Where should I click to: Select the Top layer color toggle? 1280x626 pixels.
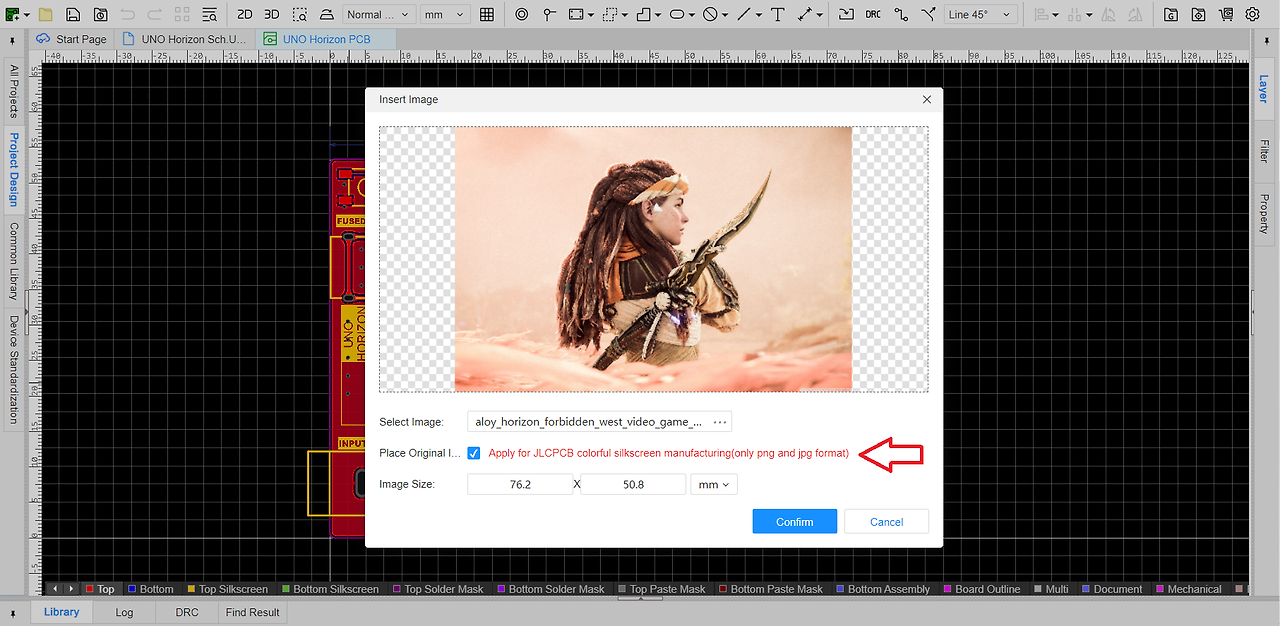pos(89,589)
